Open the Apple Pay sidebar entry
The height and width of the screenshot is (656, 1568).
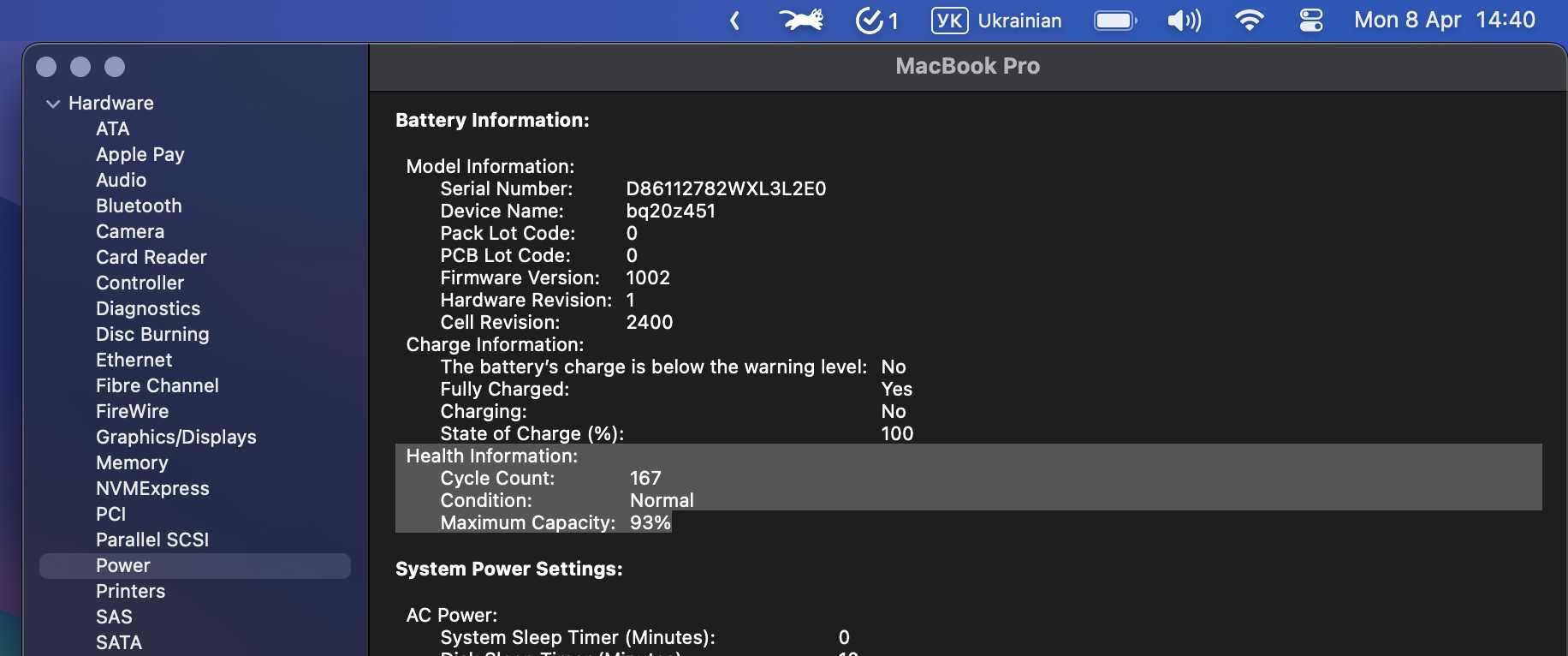click(140, 154)
